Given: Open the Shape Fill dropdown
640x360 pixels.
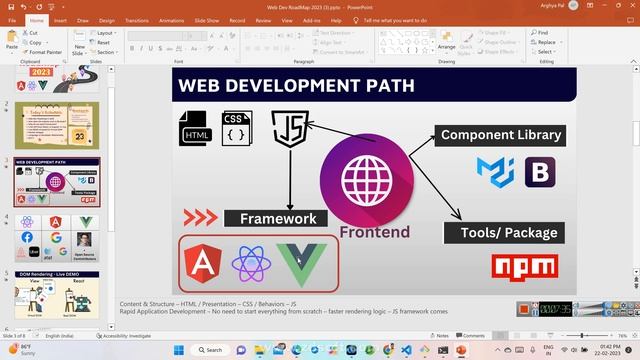Looking at the screenshot, I should click(494, 32).
